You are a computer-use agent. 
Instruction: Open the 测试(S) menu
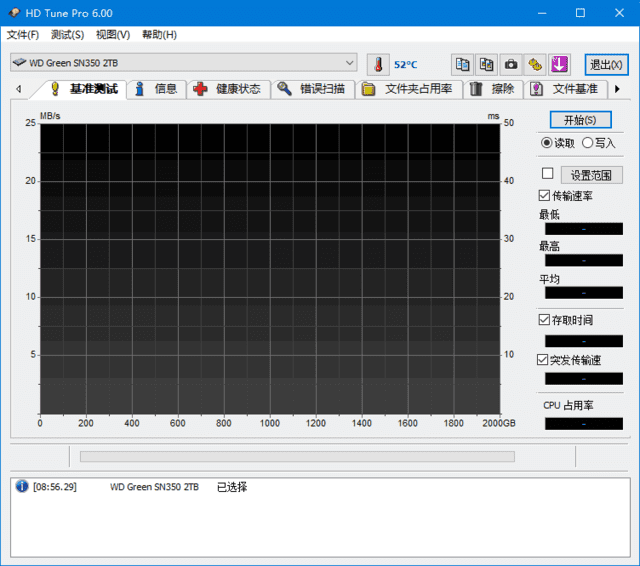pyautogui.click(x=67, y=35)
